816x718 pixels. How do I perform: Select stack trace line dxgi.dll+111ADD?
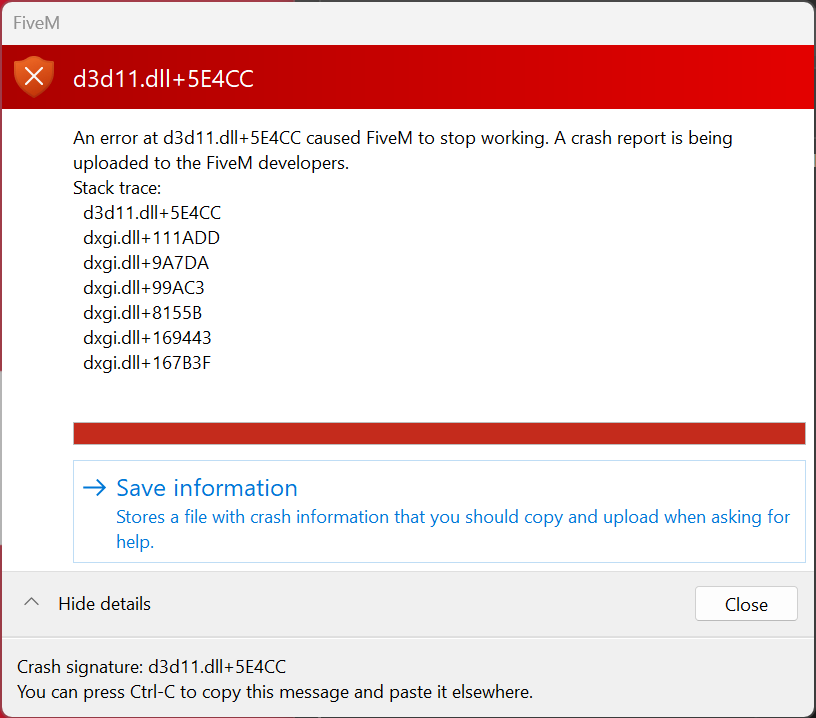[x=151, y=238]
